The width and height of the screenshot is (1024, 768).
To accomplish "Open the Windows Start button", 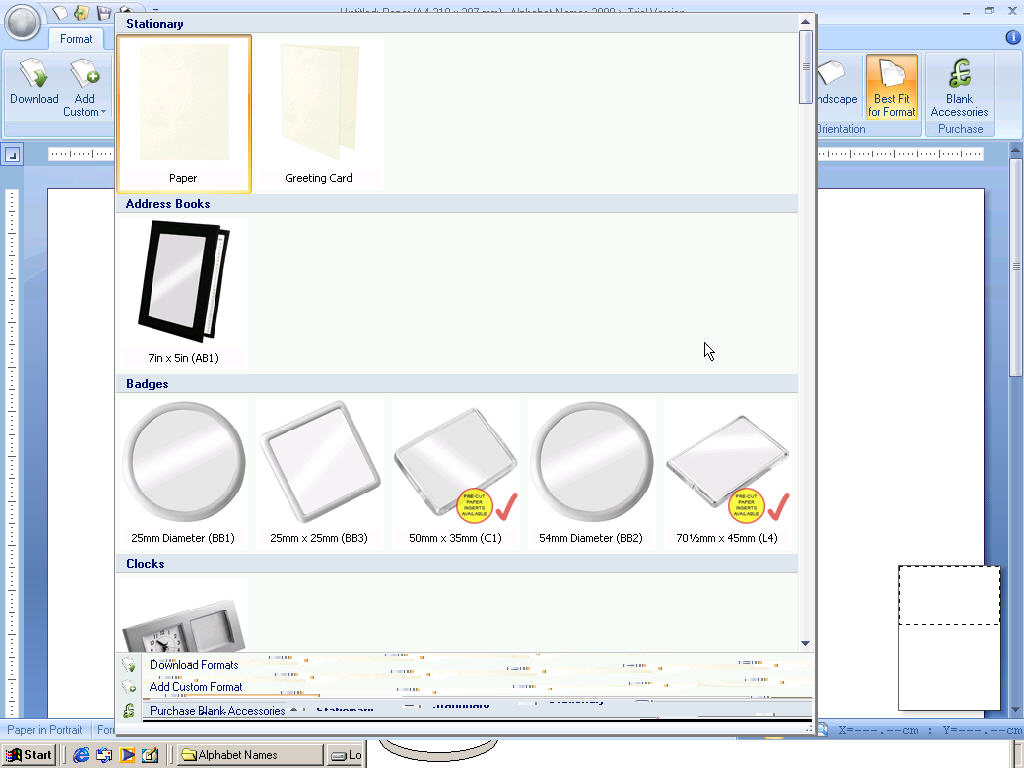I will tap(29, 755).
